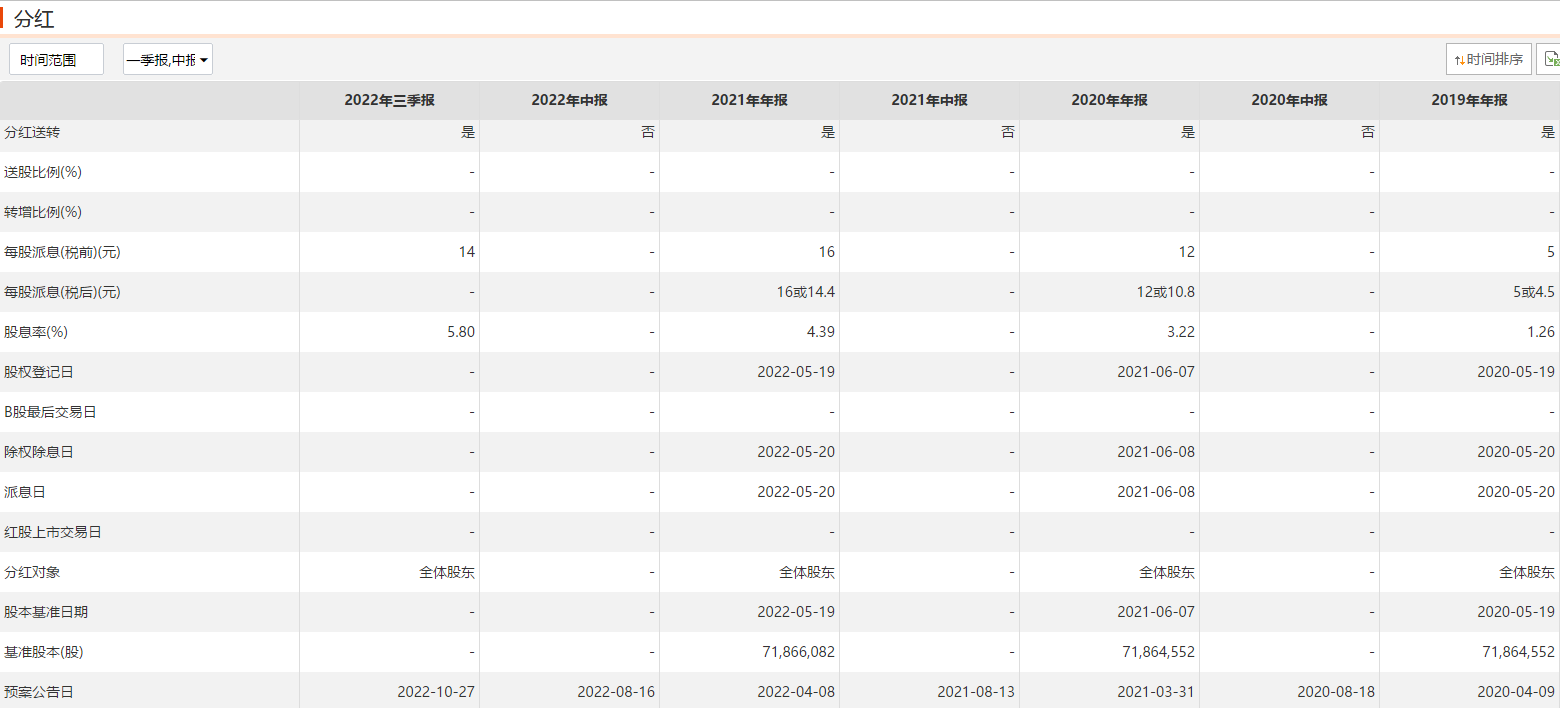Click the 红股上市交易日 row label
Image resolution: width=1560 pixels, height=708 pixels.
[x=53, y=532]
